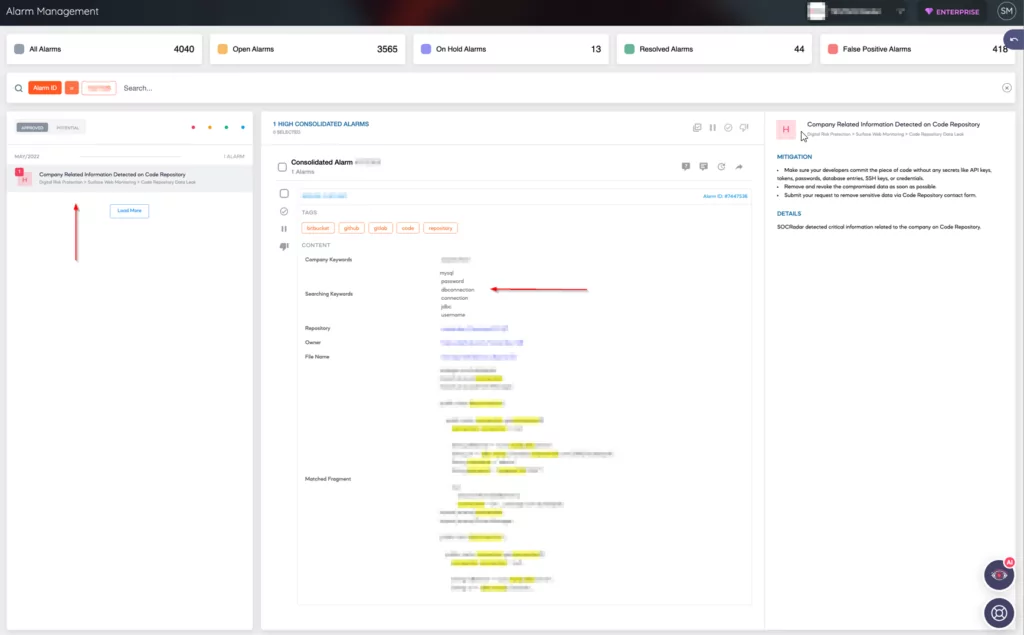Click the Alarm ID filter chip
This screenshot has width=1024, height=635.
tap(45, 88)
